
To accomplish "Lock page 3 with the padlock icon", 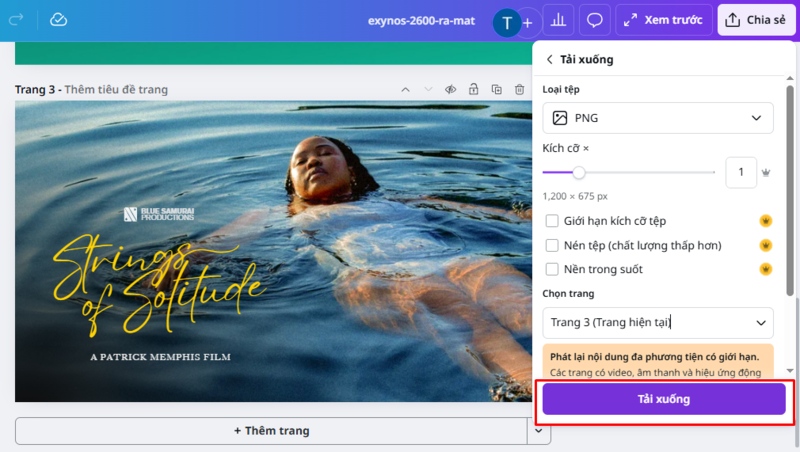I will [474, 90].
